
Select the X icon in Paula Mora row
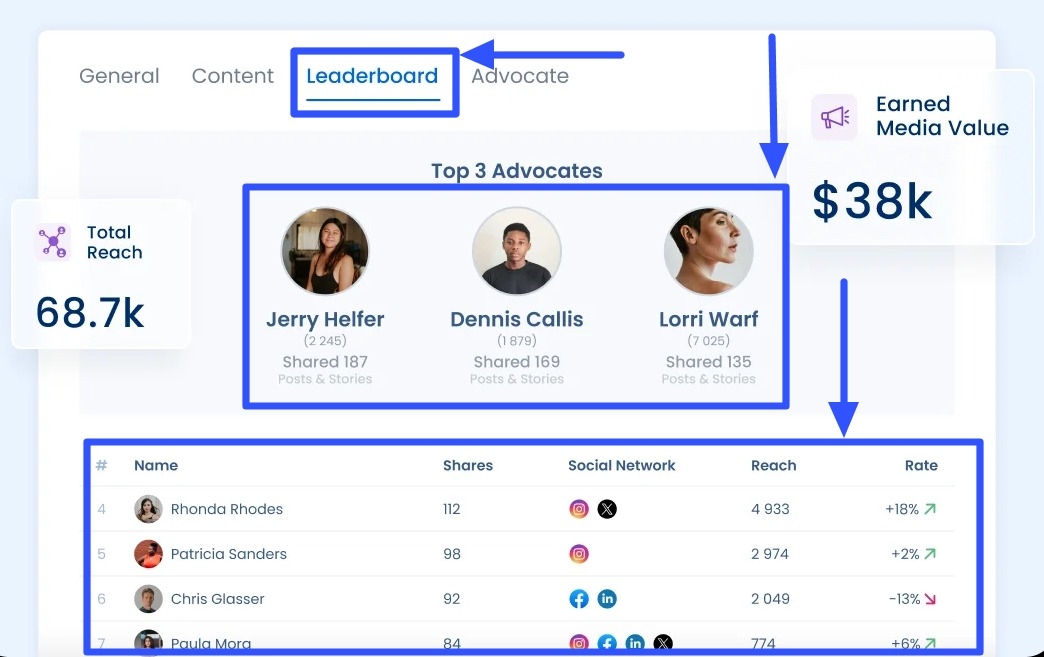coord(663,643)
